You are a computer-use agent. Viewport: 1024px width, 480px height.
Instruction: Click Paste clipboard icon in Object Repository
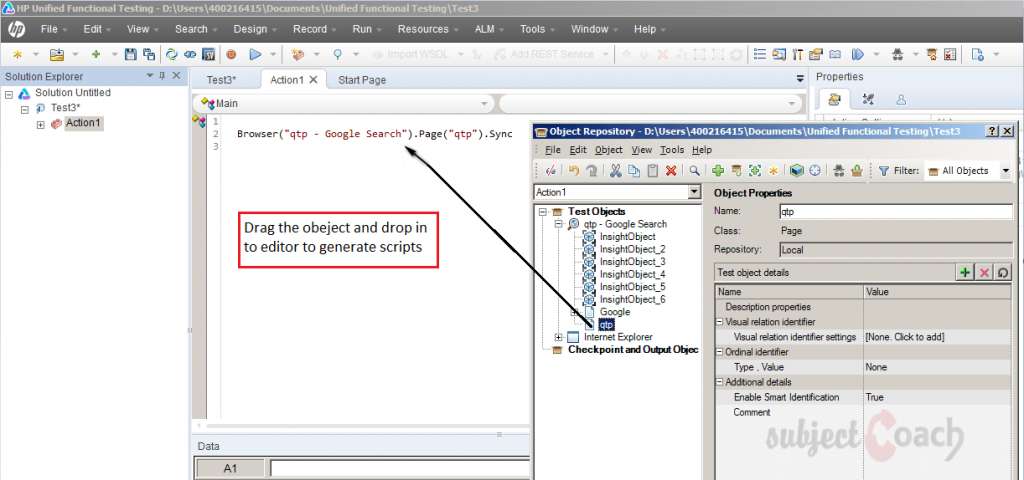[x=652, y=170]
